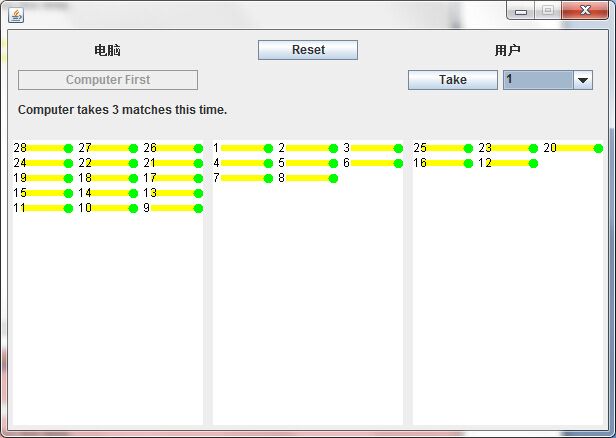Click match number 12 in user pile
616x438 pixels.
pos(508,163)
